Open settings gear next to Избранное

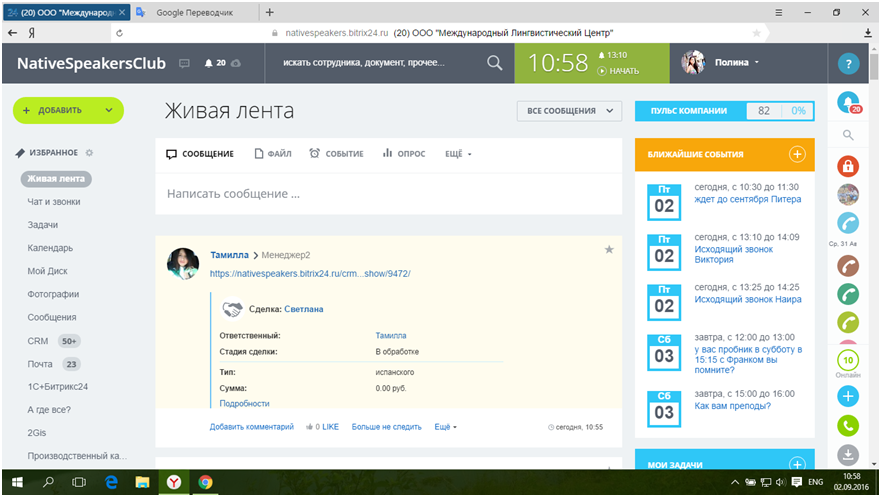coord(89,153)
